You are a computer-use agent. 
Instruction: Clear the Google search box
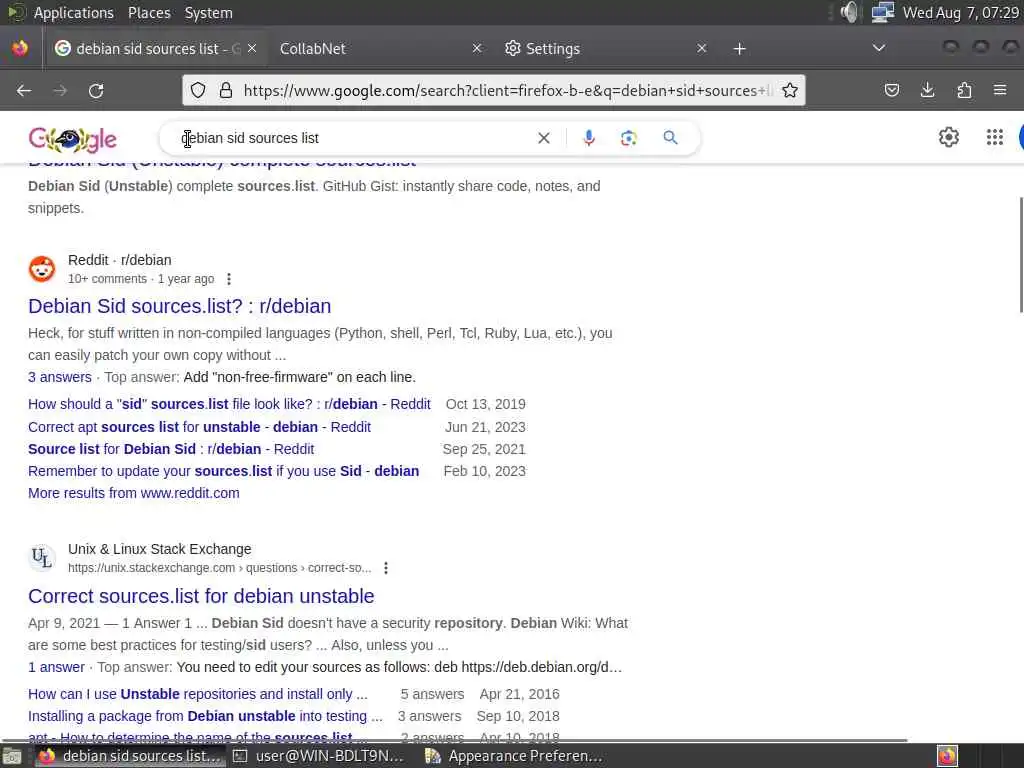coord(543,138)
